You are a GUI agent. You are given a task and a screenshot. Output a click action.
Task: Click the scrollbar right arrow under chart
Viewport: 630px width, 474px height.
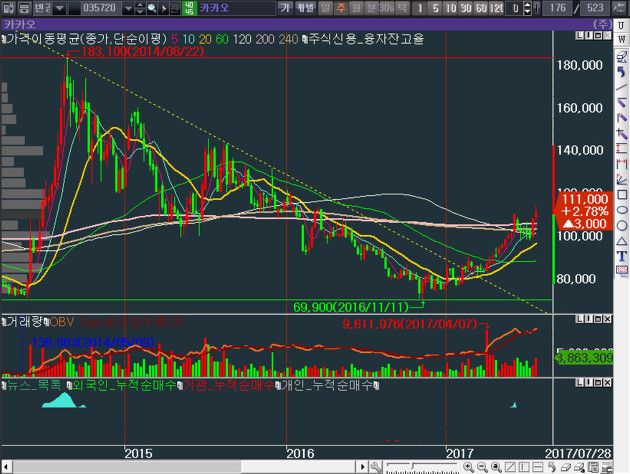[362, 467]
